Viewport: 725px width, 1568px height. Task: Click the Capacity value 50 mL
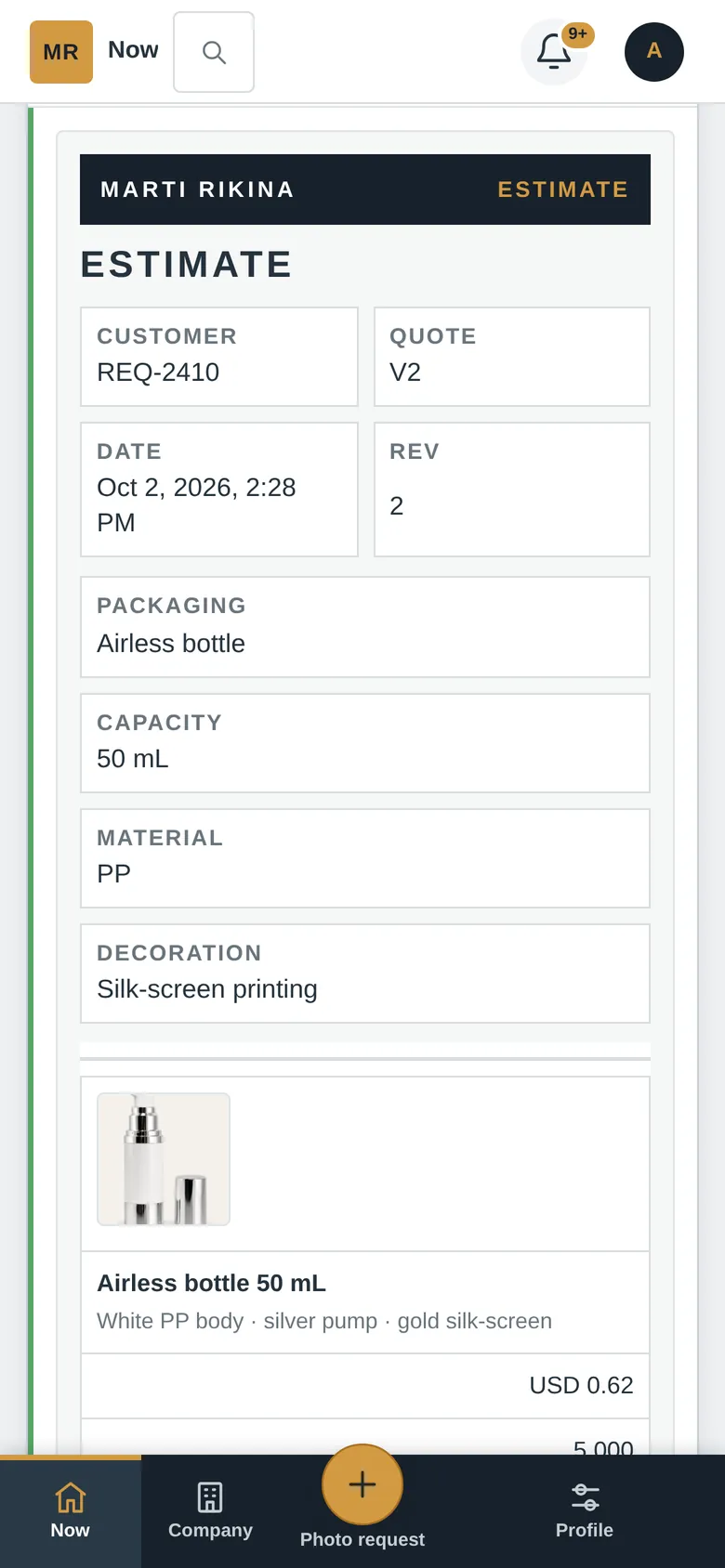coord(133,759)
